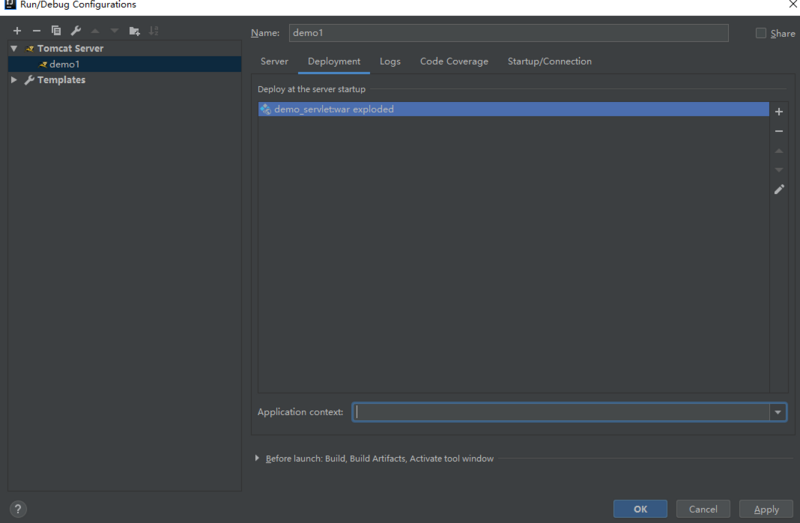Move the configuration down in the left toolbar

114,31
